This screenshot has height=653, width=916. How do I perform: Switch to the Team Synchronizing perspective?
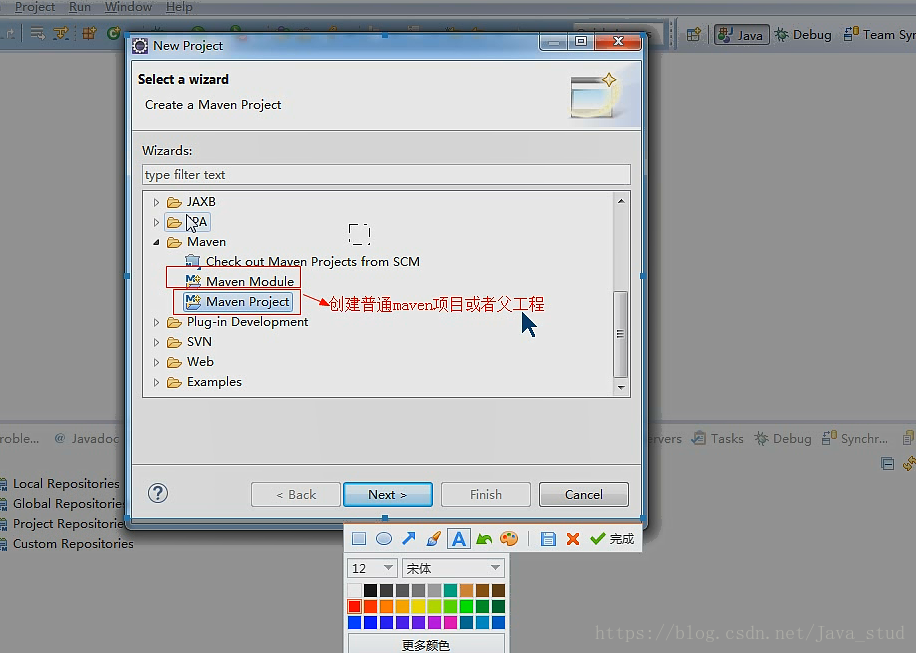coord(879,35)
